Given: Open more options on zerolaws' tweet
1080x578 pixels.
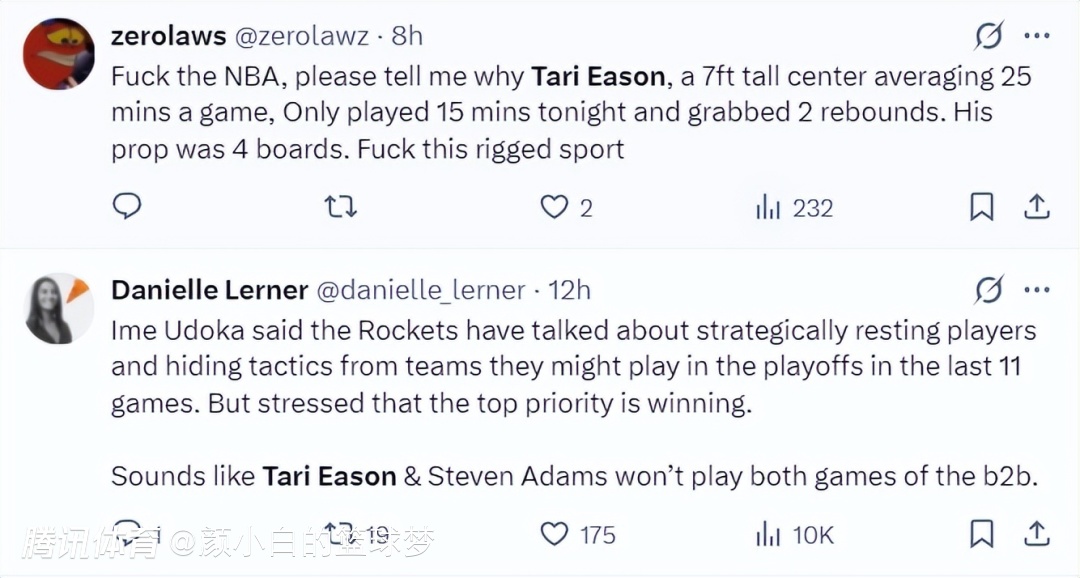Looking at the screenshot, I should 1037,37.
